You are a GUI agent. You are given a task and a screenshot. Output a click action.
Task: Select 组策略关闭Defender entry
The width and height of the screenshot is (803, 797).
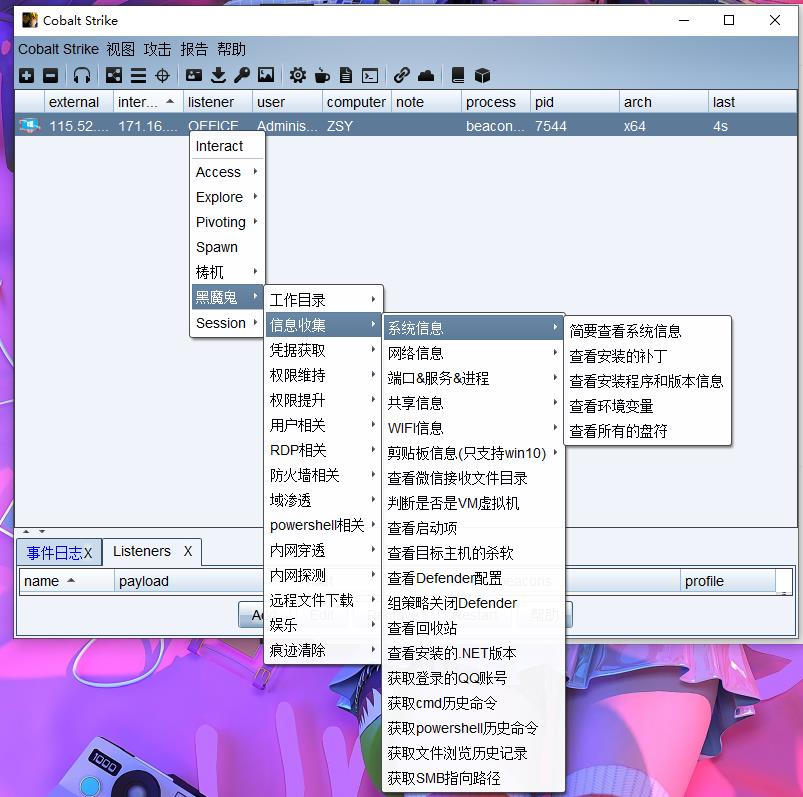(473, 603)
